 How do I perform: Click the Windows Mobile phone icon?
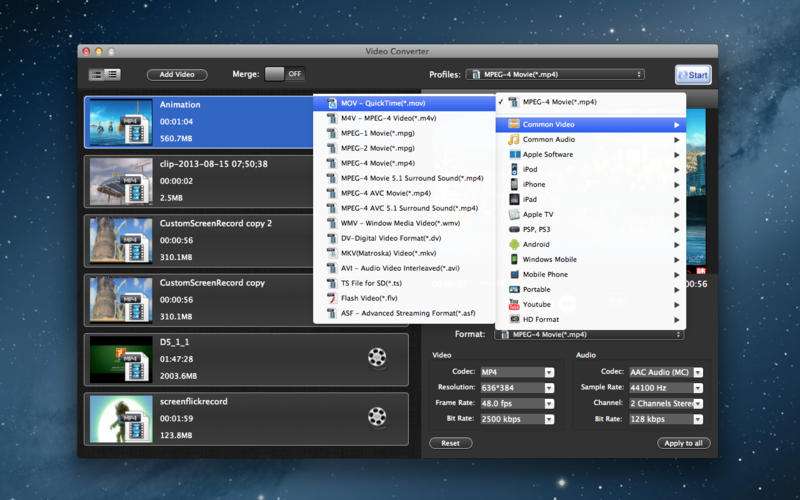[x=514, y=259]
